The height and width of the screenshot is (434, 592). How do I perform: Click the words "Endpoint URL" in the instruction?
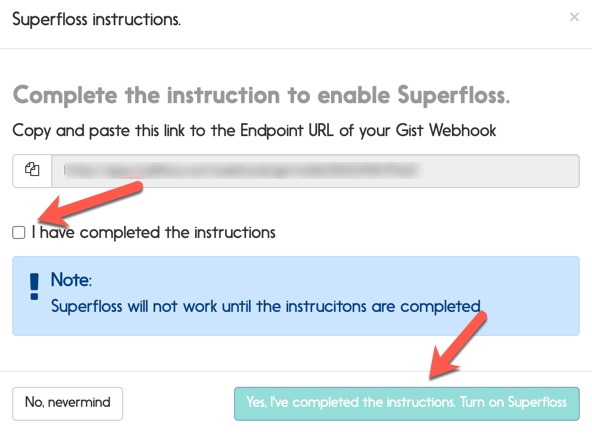pyautogui.click(x=287, y=131)
